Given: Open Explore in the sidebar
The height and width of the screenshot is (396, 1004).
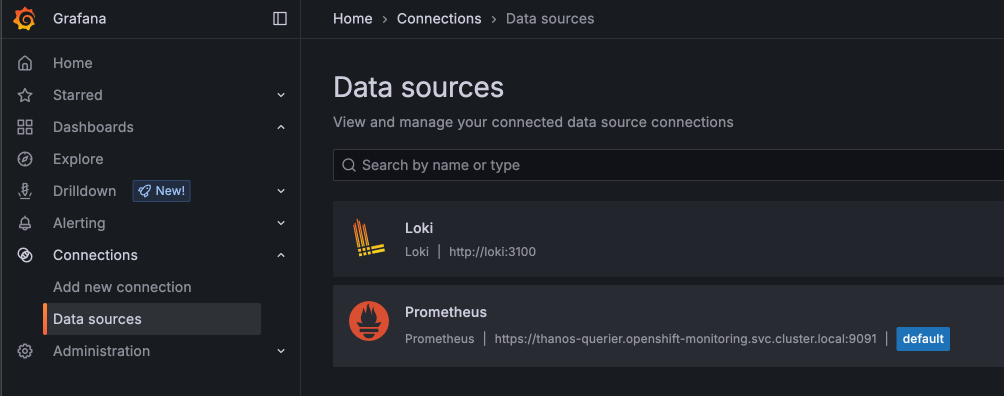Looking at the screenshot, I should pos(78,159).
